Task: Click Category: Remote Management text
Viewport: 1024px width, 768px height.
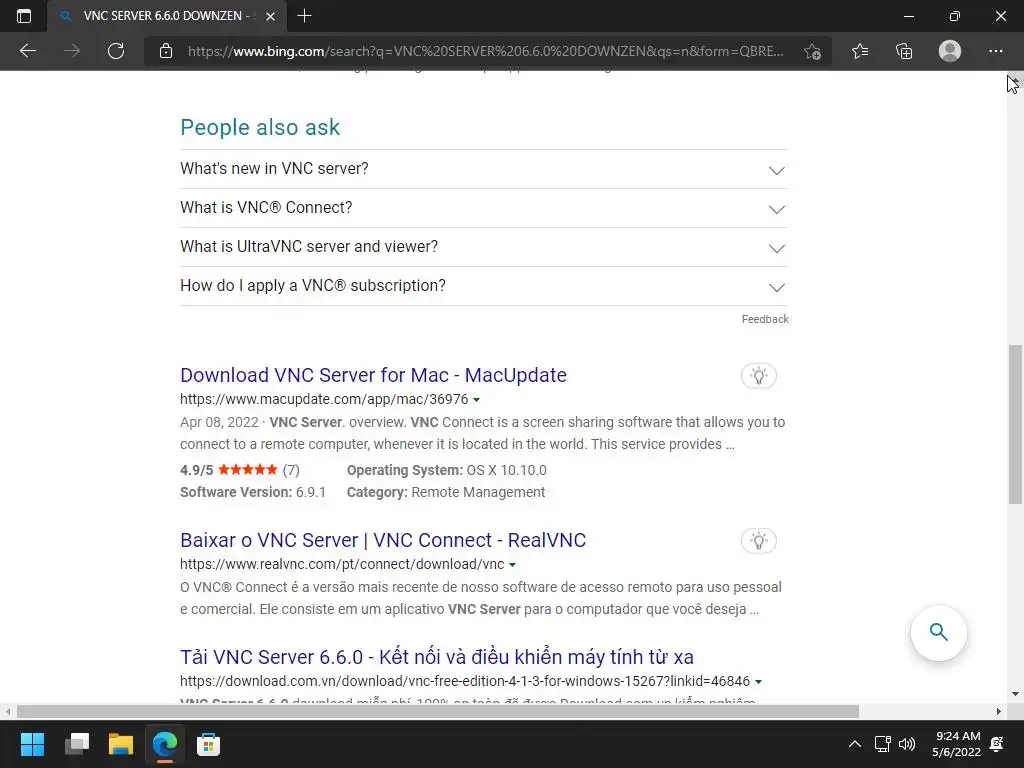Action: (446, 492)
